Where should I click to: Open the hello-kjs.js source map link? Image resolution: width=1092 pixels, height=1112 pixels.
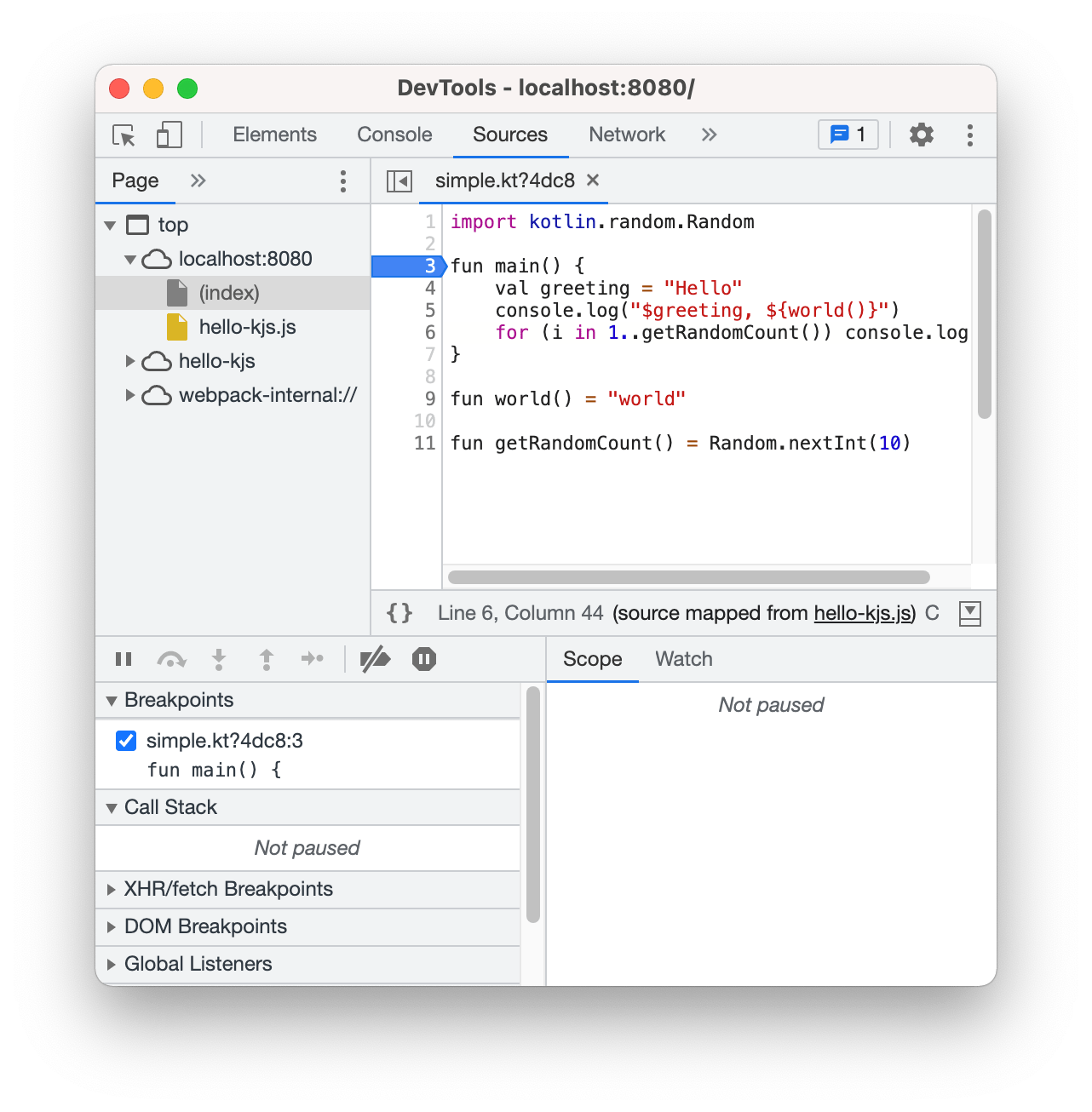click(x=861, y=612)
